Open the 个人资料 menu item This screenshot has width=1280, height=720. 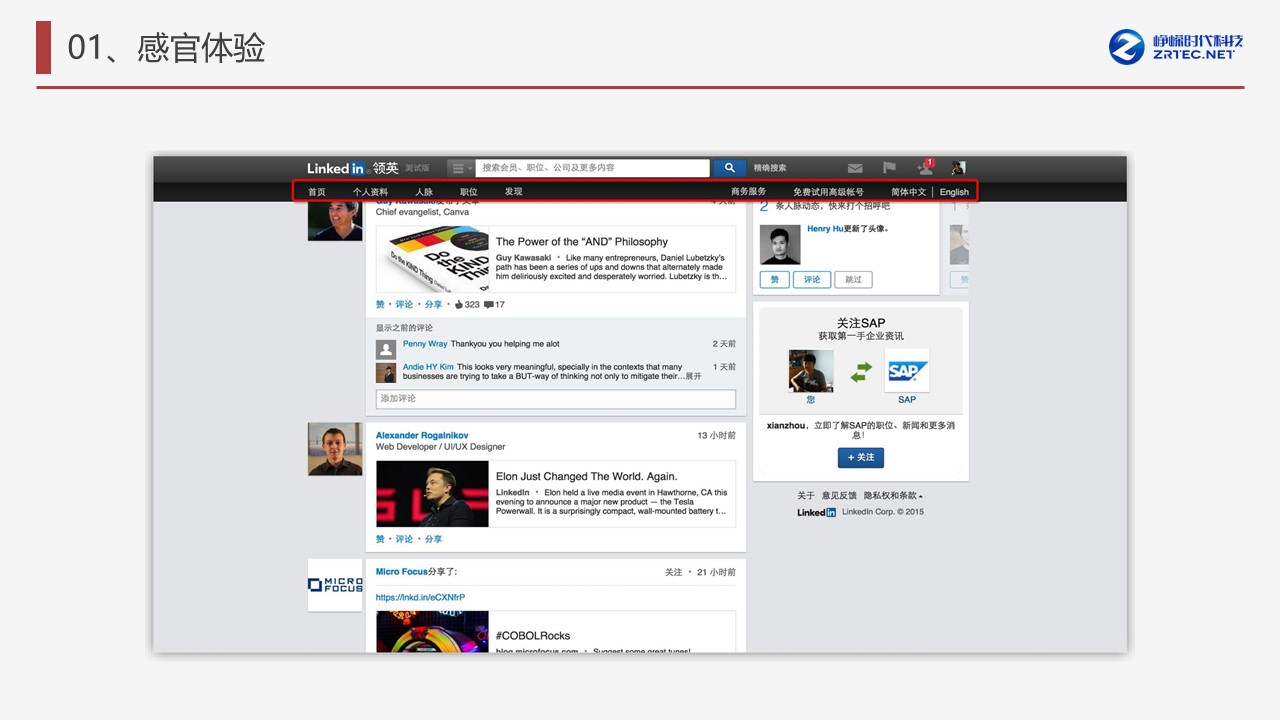point(370,192)
